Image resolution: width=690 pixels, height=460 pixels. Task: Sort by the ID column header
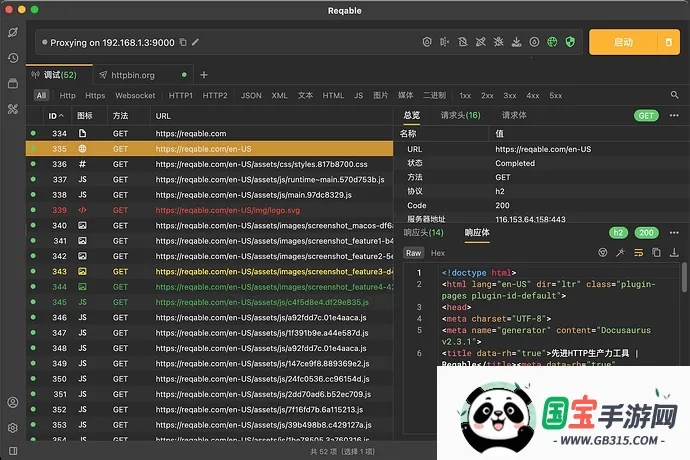tap(56, 116)
